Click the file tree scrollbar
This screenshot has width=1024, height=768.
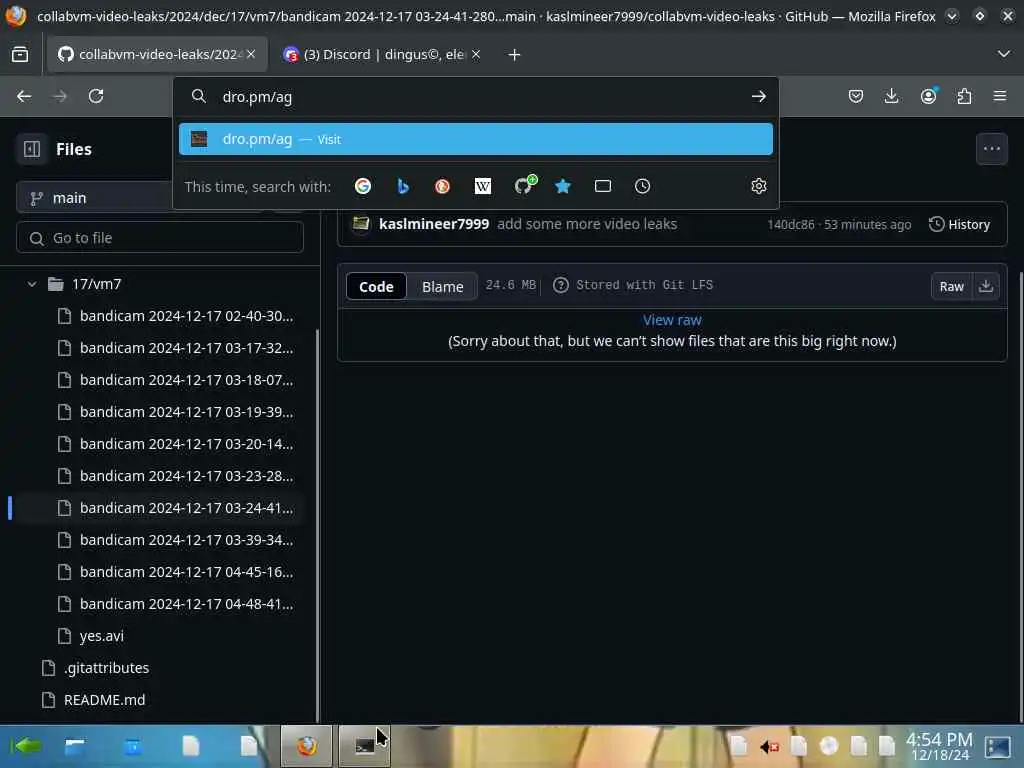coord(317,526)
